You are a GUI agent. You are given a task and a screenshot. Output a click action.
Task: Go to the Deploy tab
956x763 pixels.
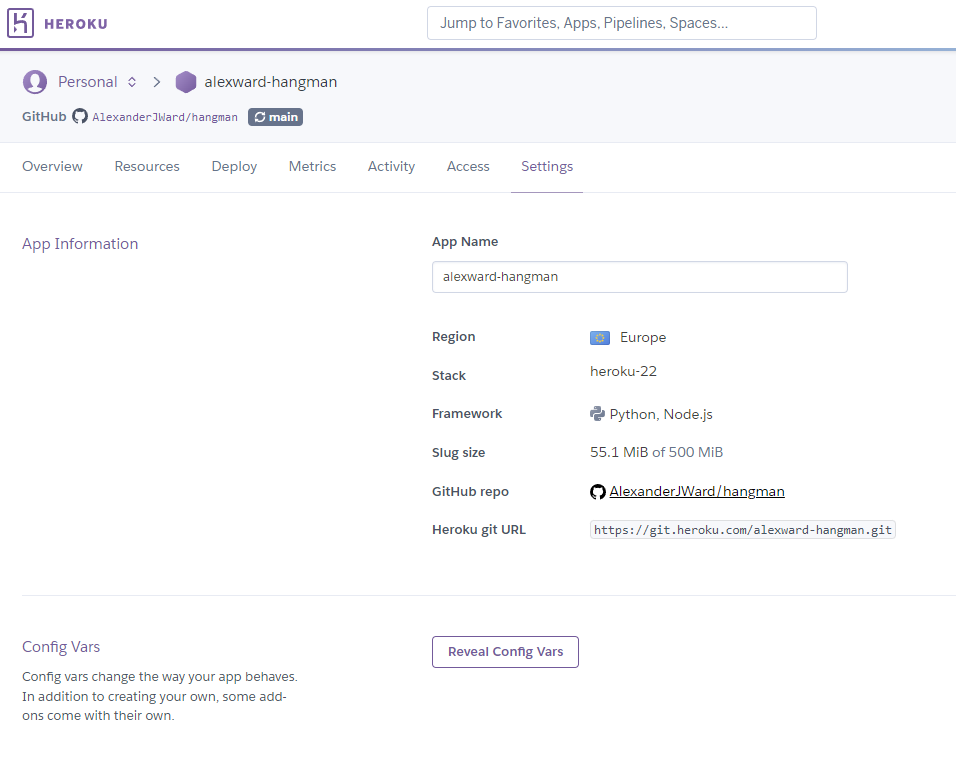click(234, 167)
